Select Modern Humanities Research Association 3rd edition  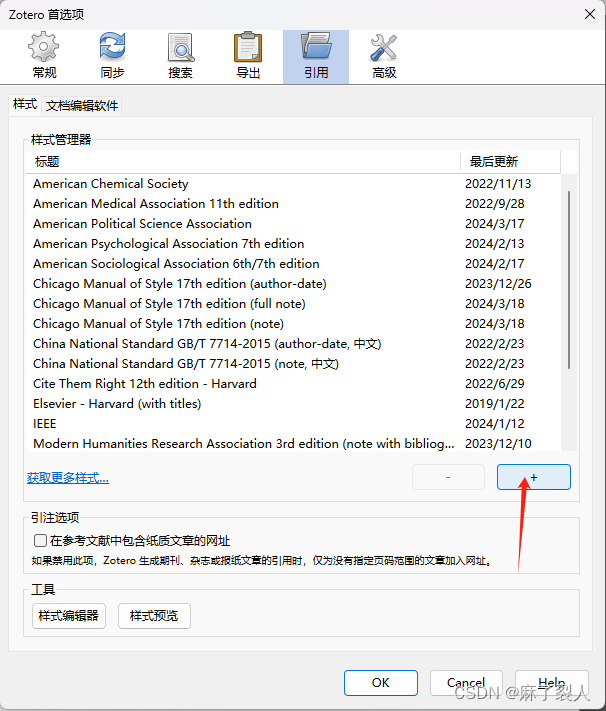tap(293, 443)
